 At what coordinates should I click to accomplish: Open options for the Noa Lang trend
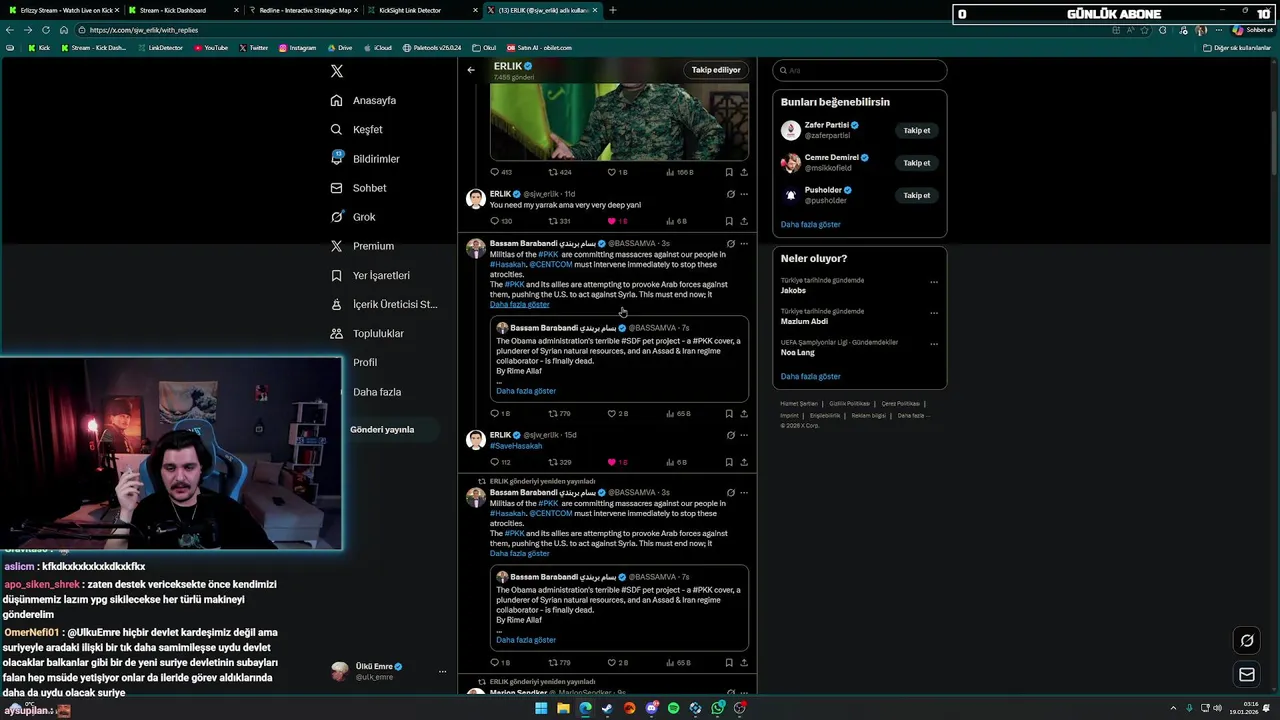pos(934,344)
